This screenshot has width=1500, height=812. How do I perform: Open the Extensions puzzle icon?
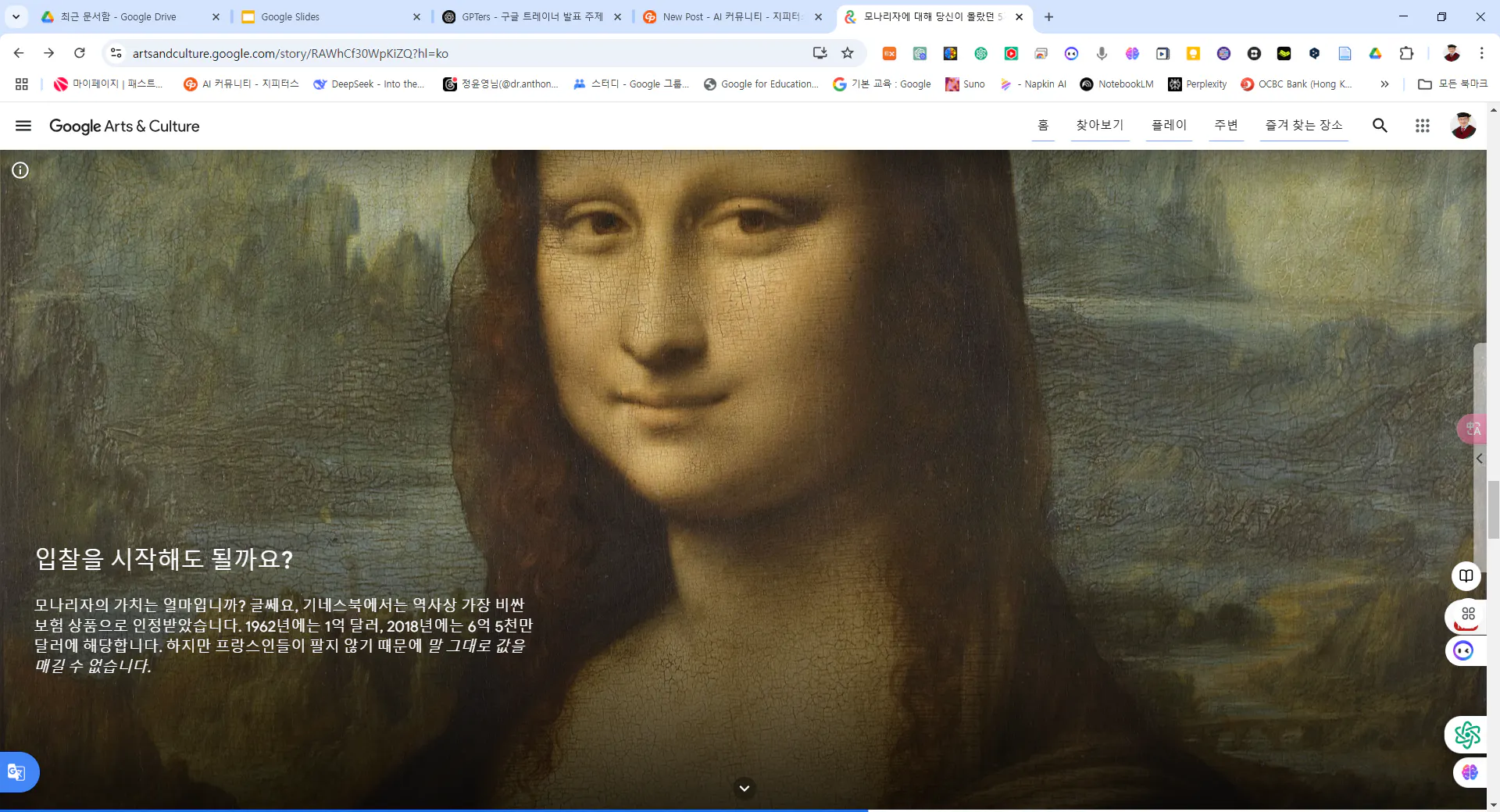(x=1406, y=53)
